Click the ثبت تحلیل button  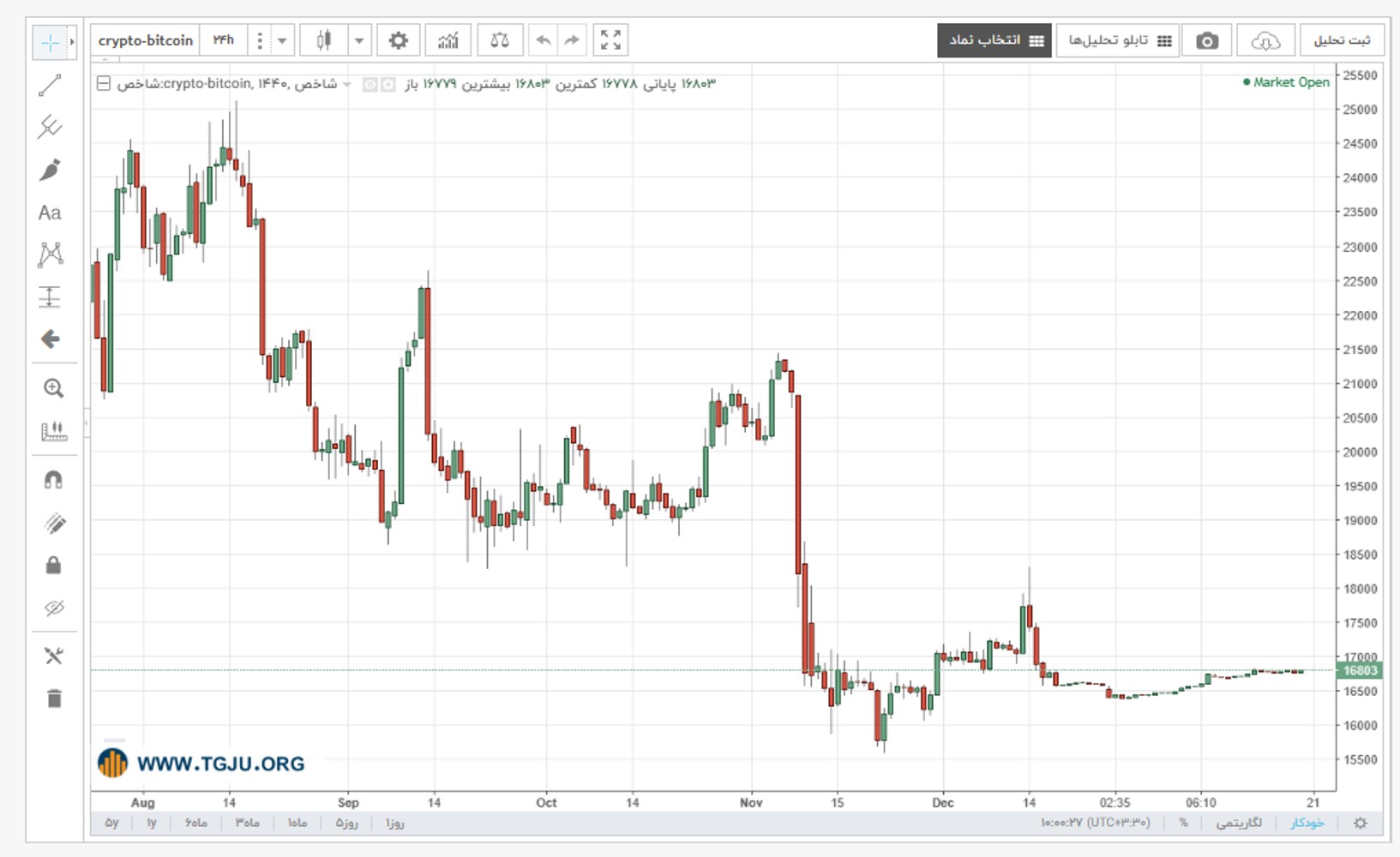point(1343,41)
